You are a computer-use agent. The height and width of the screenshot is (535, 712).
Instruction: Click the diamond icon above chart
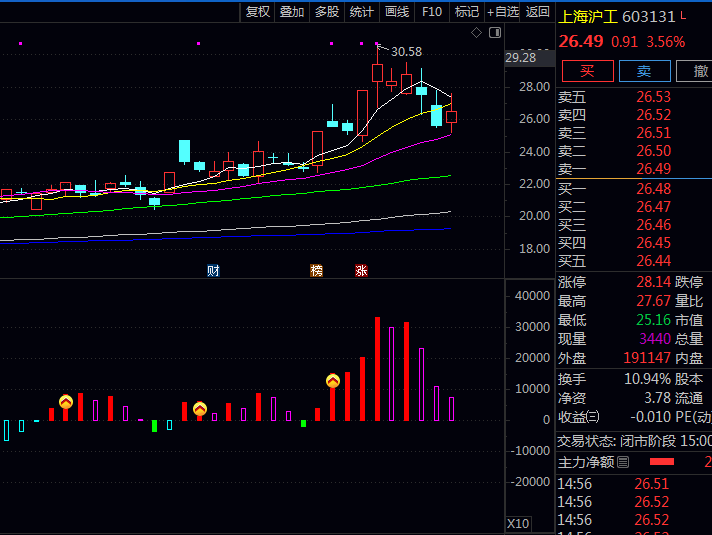(476, 33)
